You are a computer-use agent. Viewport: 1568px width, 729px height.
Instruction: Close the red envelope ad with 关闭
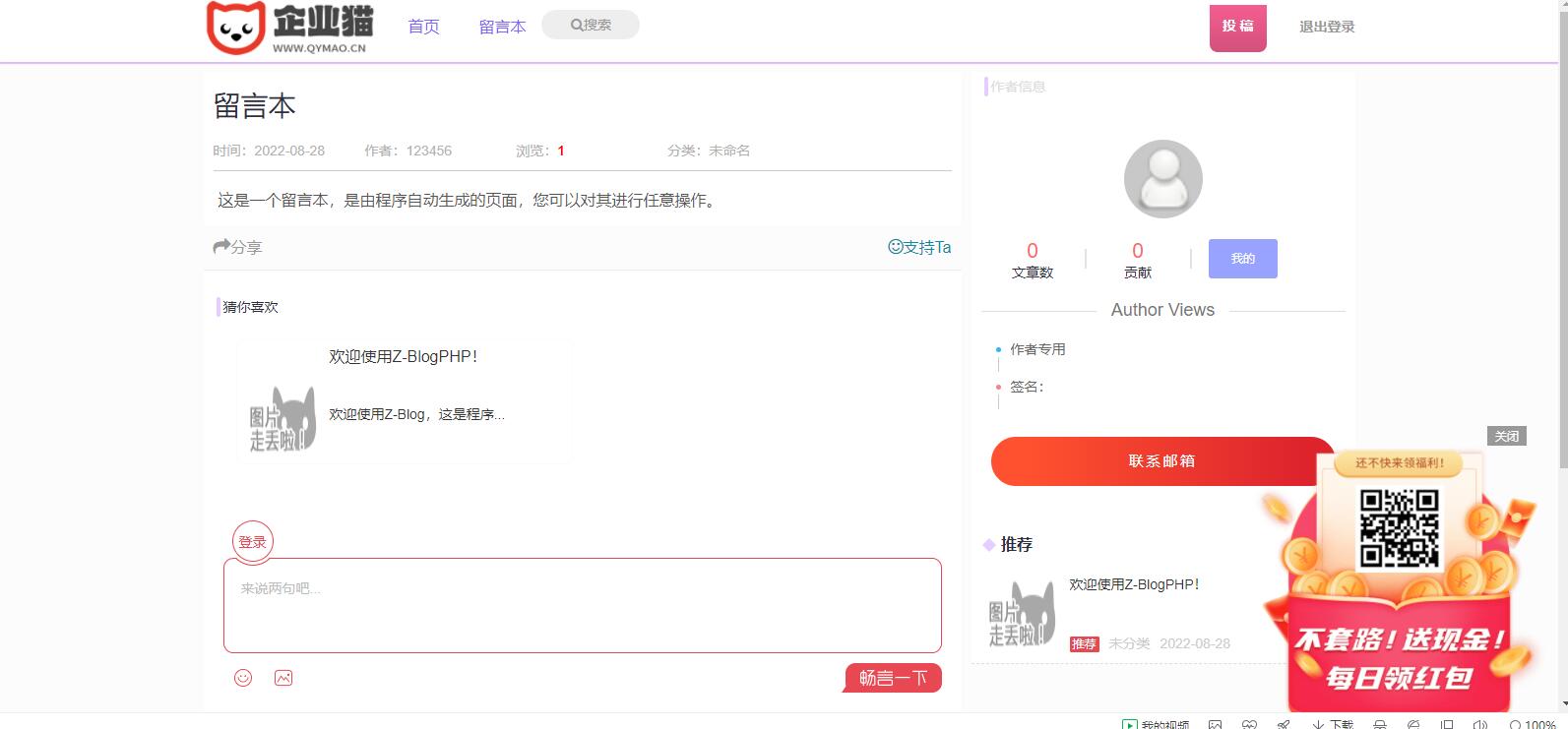(1506, 436)
